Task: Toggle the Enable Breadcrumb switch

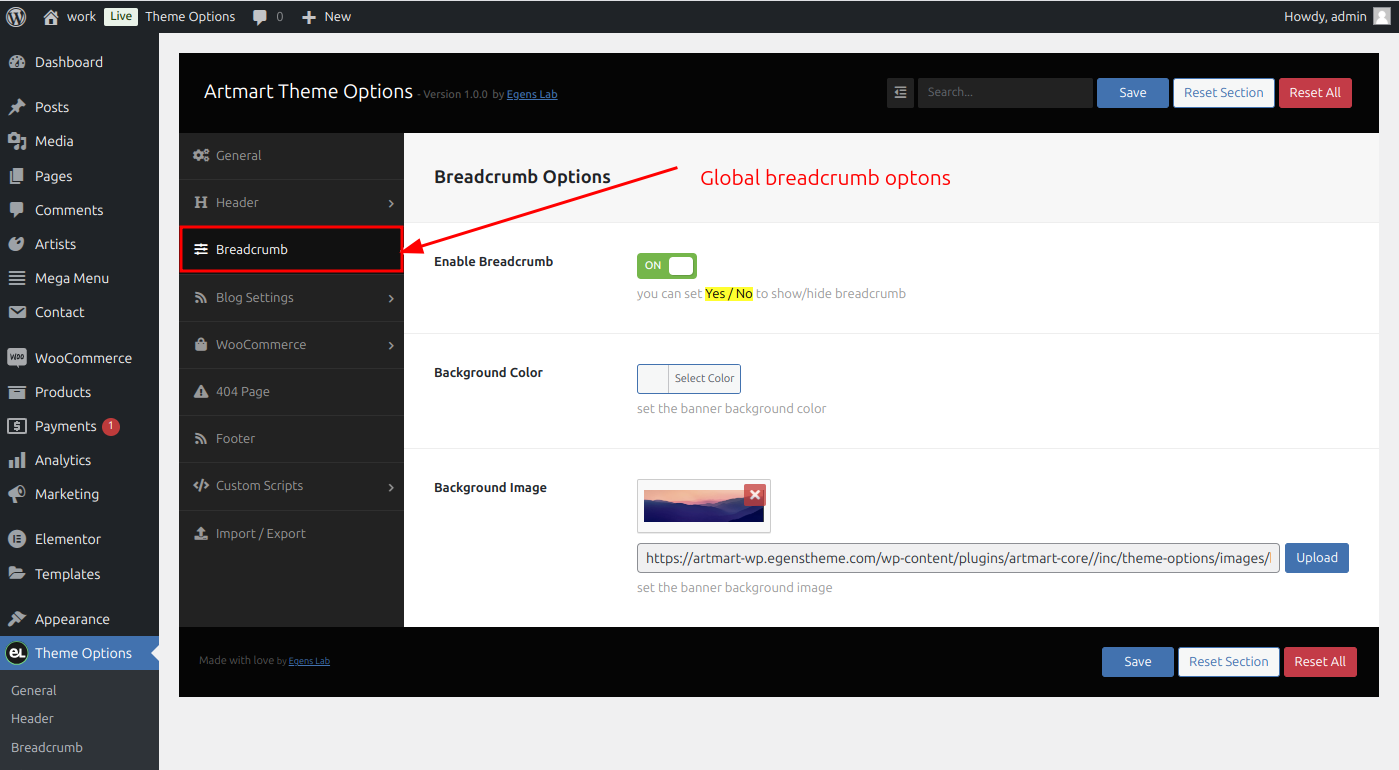Action: [667, 265]
